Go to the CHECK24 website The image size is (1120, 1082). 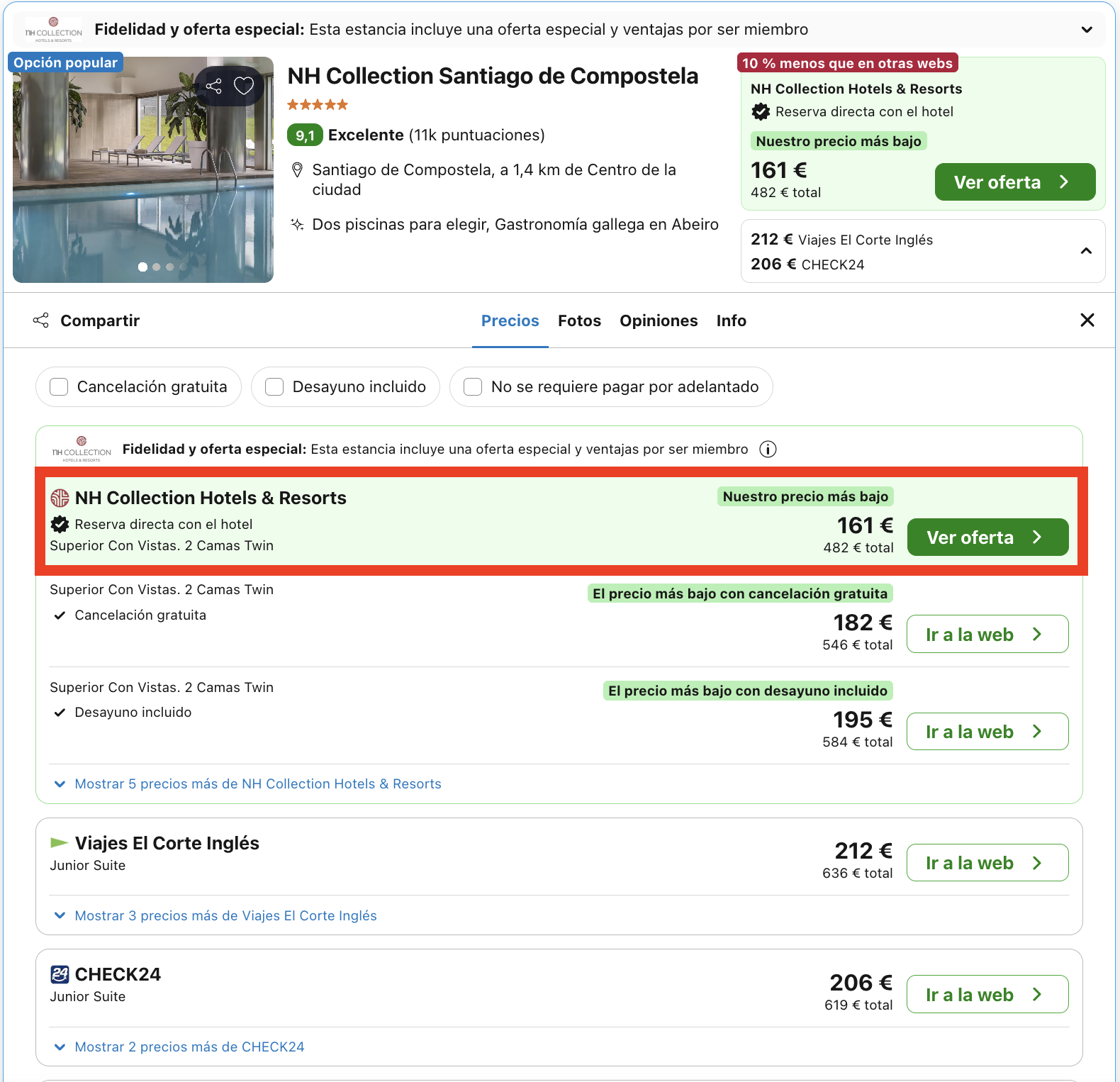point(987,995)
